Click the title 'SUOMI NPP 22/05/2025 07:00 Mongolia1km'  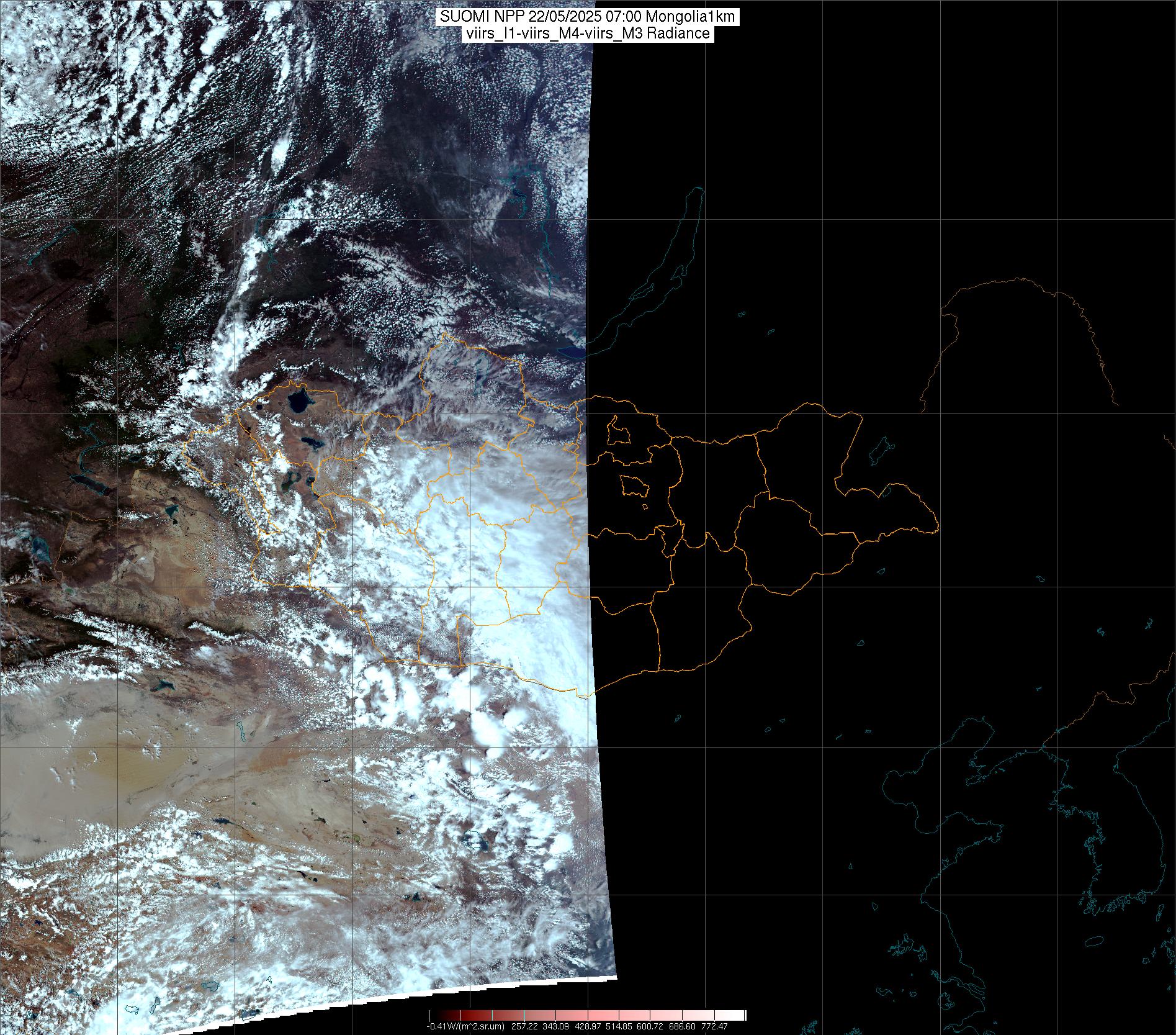point(588,17)
